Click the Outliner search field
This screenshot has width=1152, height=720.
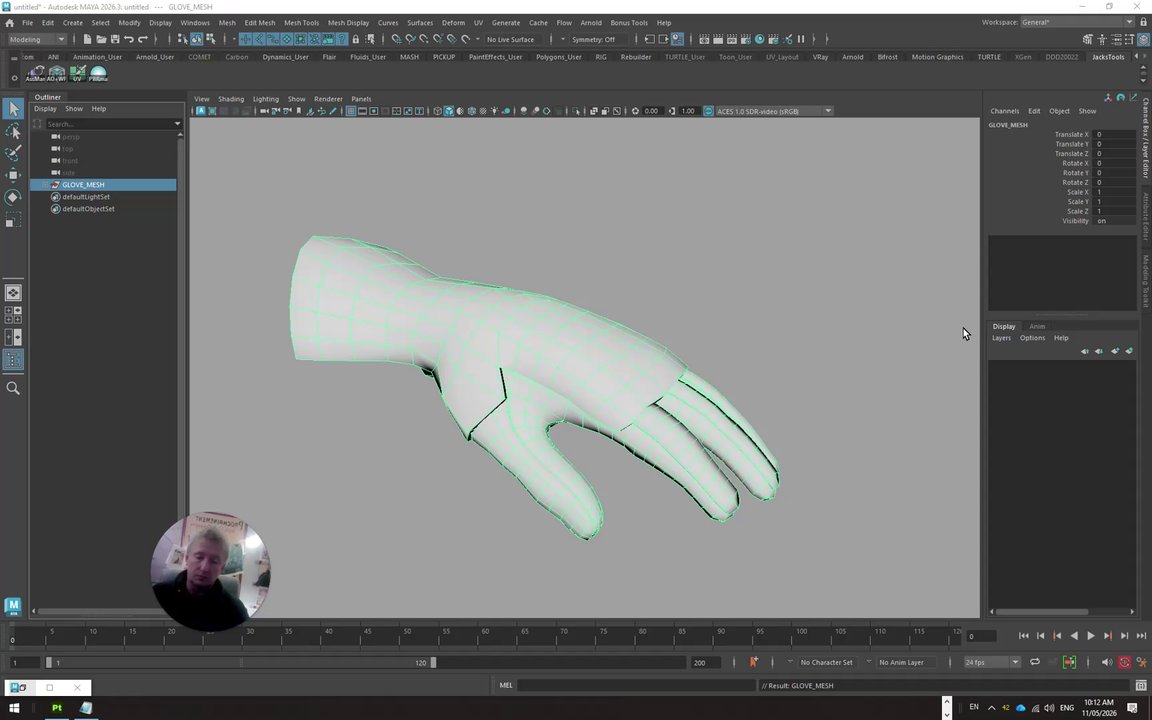tap(109, 123)
